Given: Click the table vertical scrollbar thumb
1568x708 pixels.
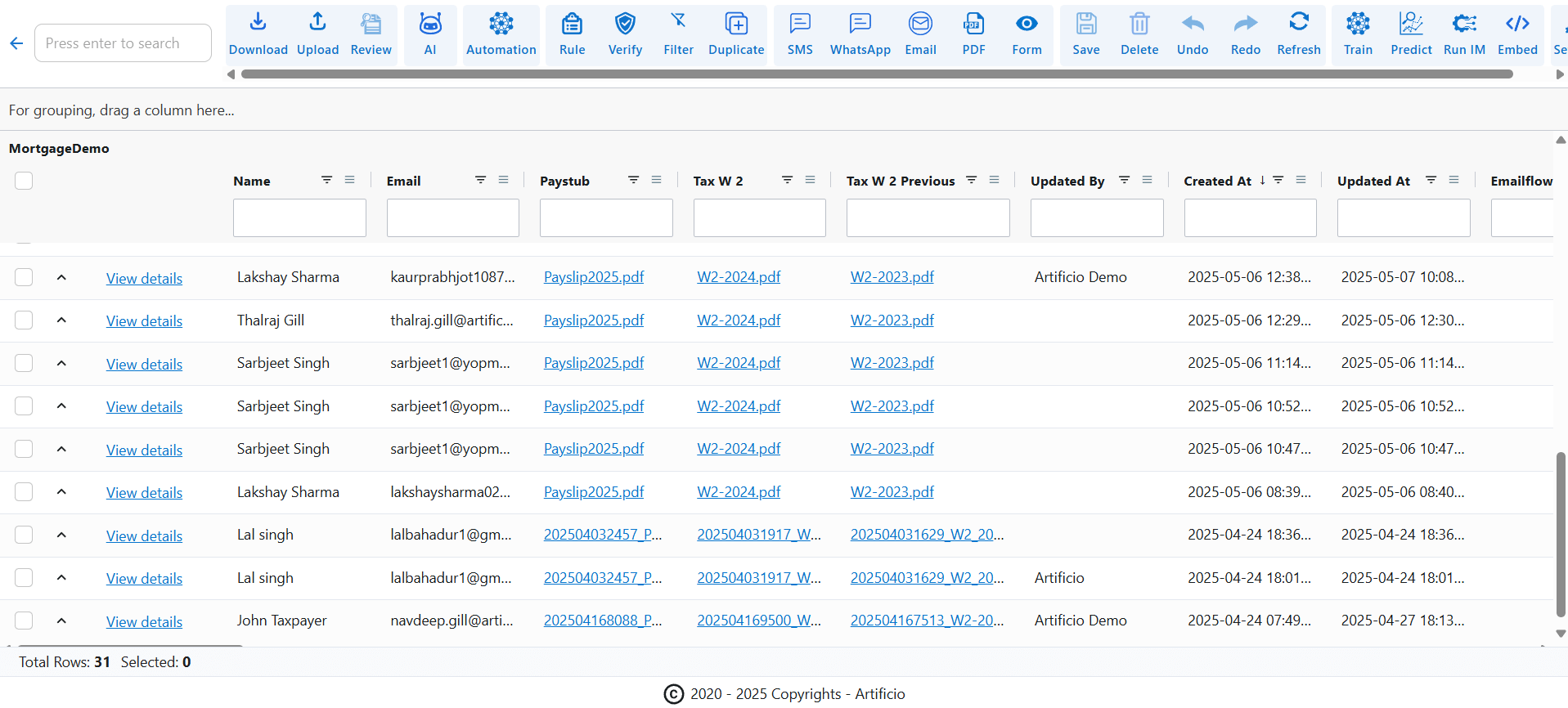Looking at the screenshot, I should [1561, 534].
